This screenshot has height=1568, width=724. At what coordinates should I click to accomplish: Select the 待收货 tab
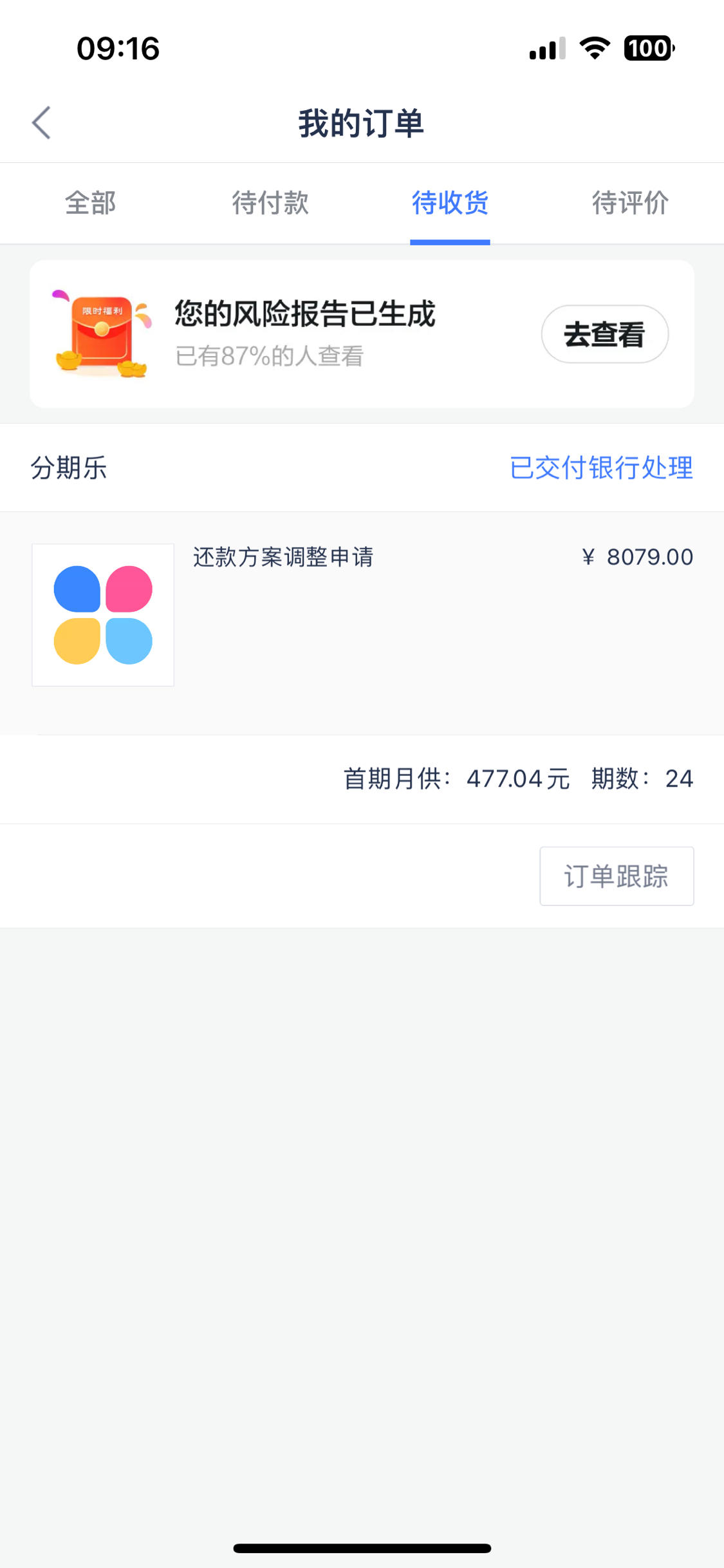pyautogui.click(x=450, y=203)
